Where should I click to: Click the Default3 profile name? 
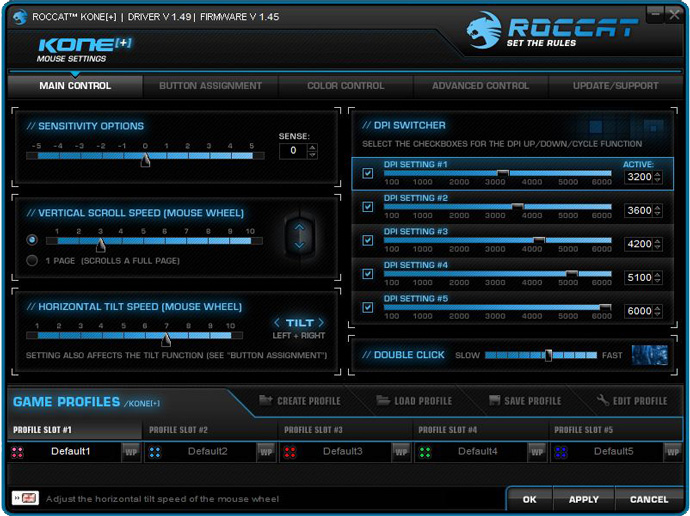pyautogui.click(x=343, y=451)
